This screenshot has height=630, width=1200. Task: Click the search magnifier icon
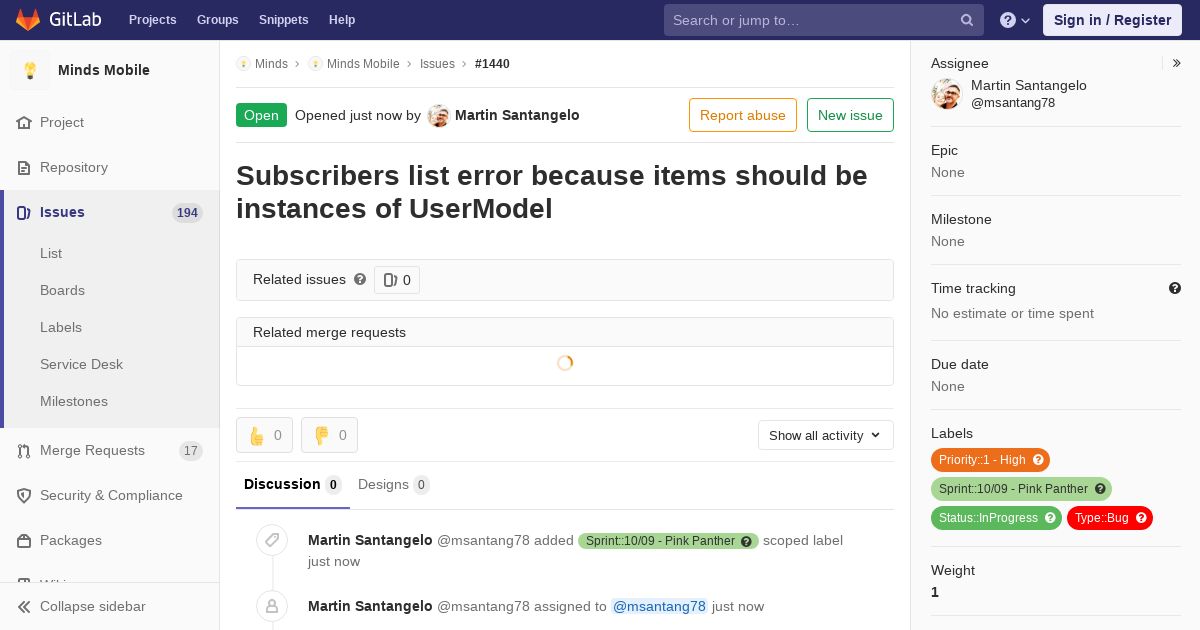tap(966, 20)
